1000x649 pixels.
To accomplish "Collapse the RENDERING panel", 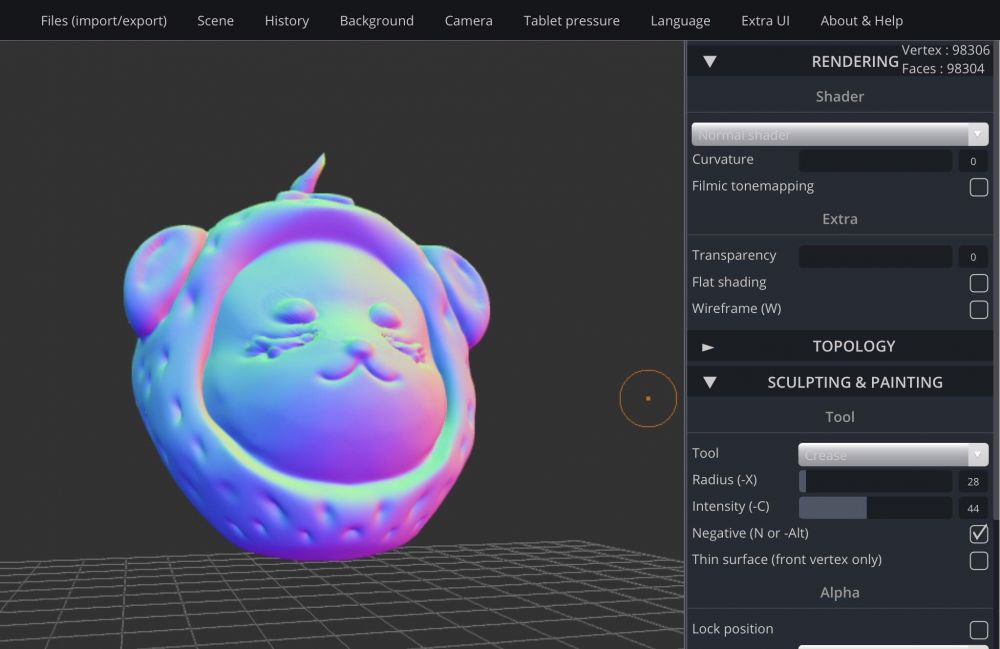I will (710, 60).
